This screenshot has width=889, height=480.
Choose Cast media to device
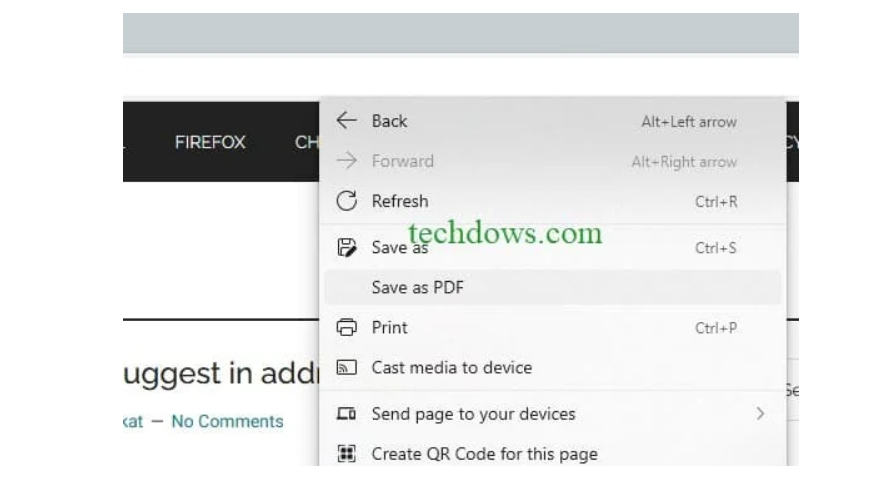click(x=553, y=367)
